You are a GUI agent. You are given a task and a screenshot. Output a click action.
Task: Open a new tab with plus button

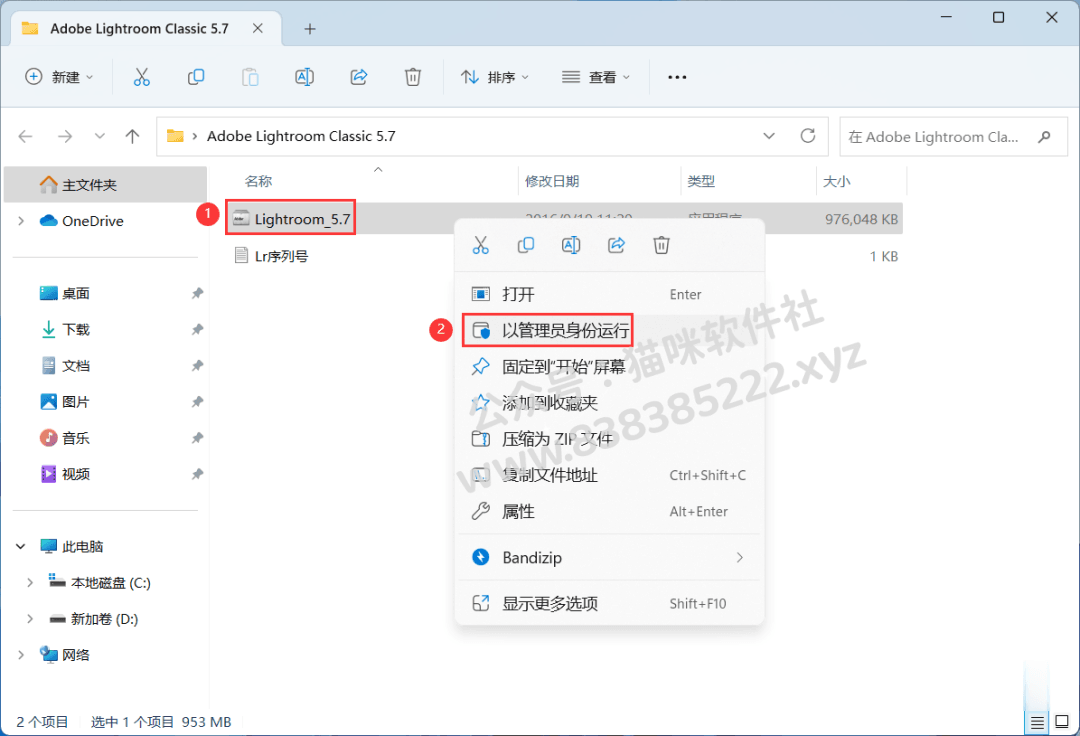tap(310, 29)
